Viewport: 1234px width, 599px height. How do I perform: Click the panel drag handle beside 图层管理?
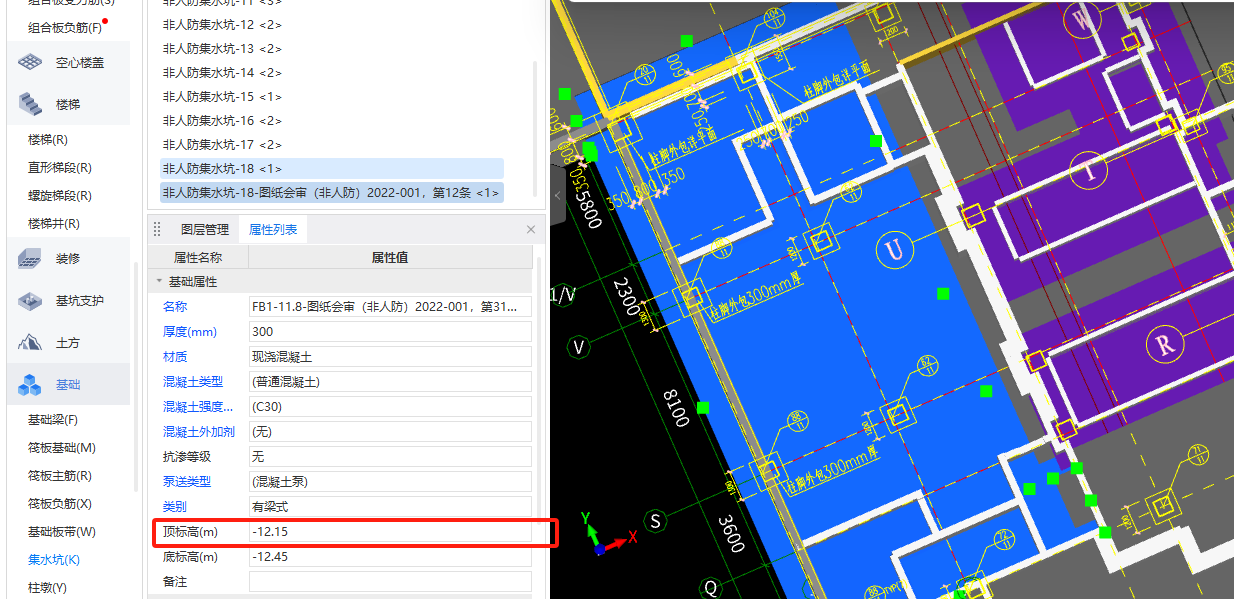coord(157,229)
